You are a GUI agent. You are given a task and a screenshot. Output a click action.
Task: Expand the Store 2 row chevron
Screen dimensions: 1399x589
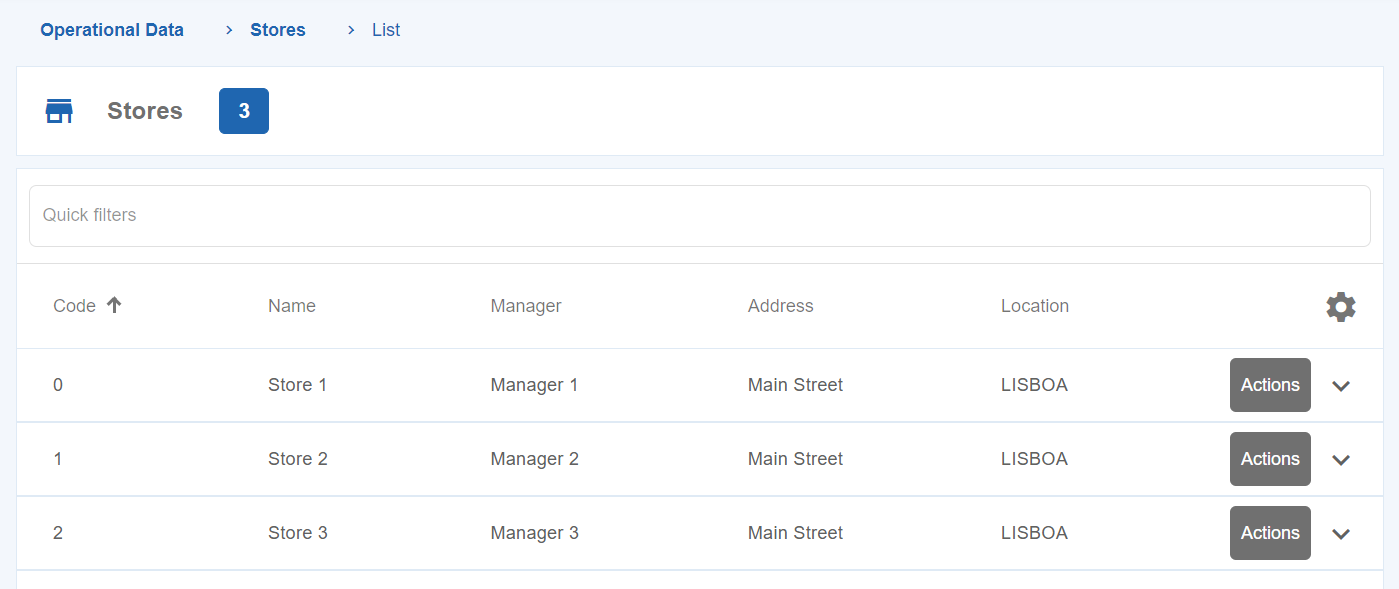coord(1341,460)
